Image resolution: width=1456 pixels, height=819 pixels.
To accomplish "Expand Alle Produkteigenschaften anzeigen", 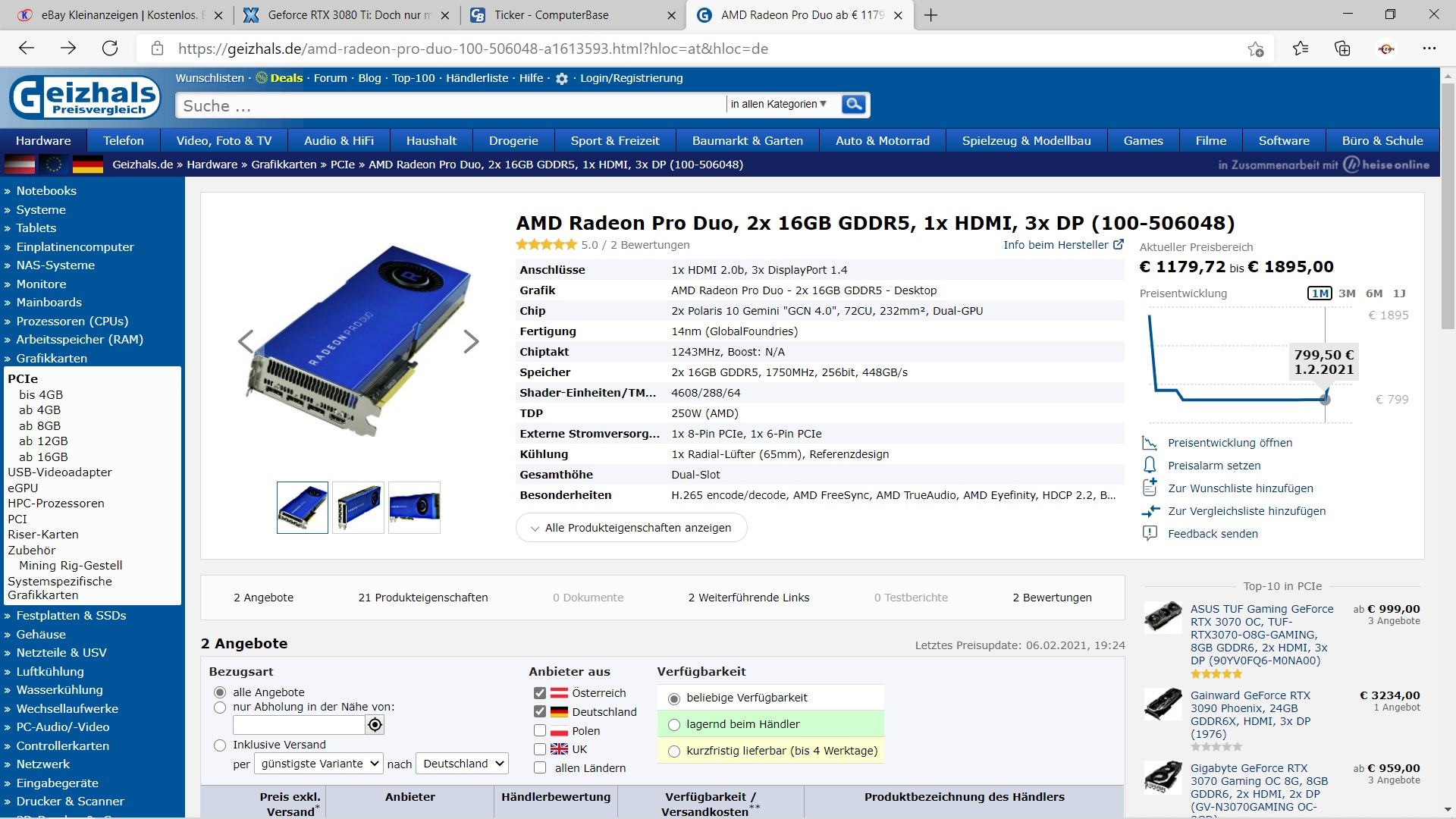I will point(631,528).
